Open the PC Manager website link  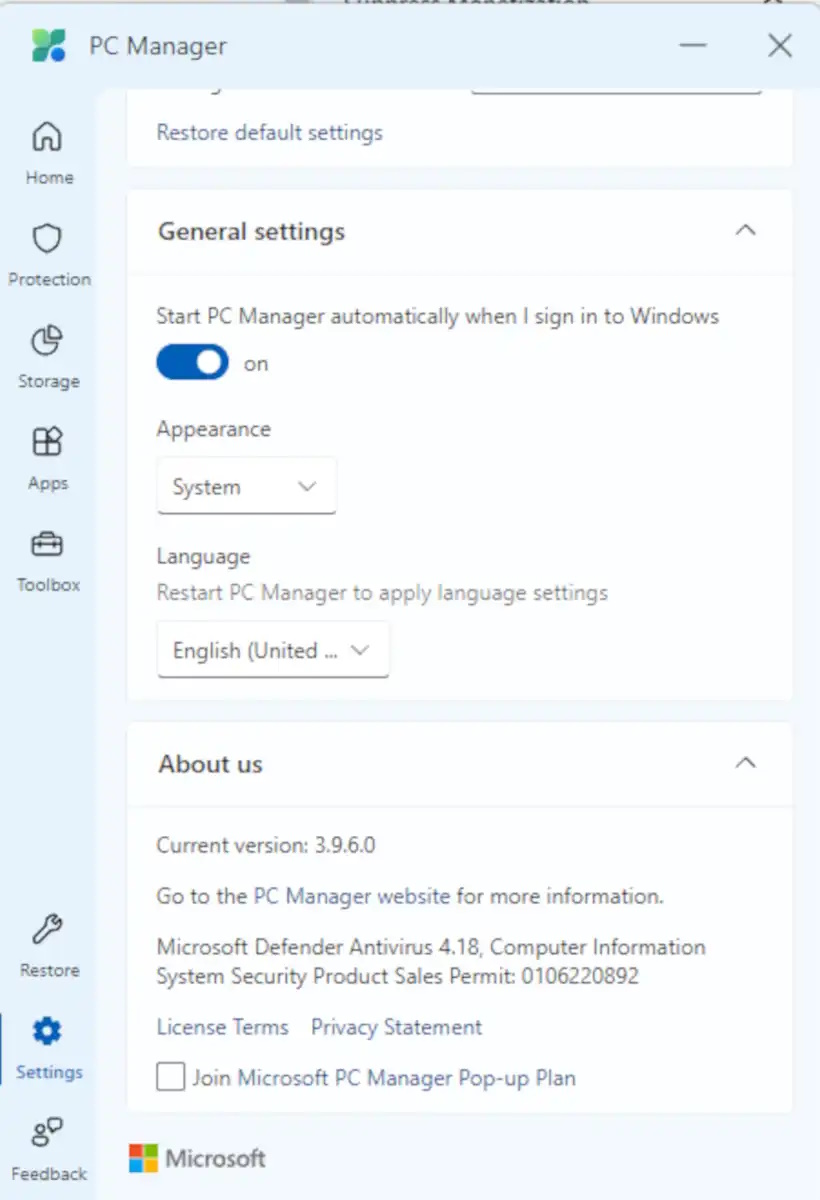pos(351,896)
